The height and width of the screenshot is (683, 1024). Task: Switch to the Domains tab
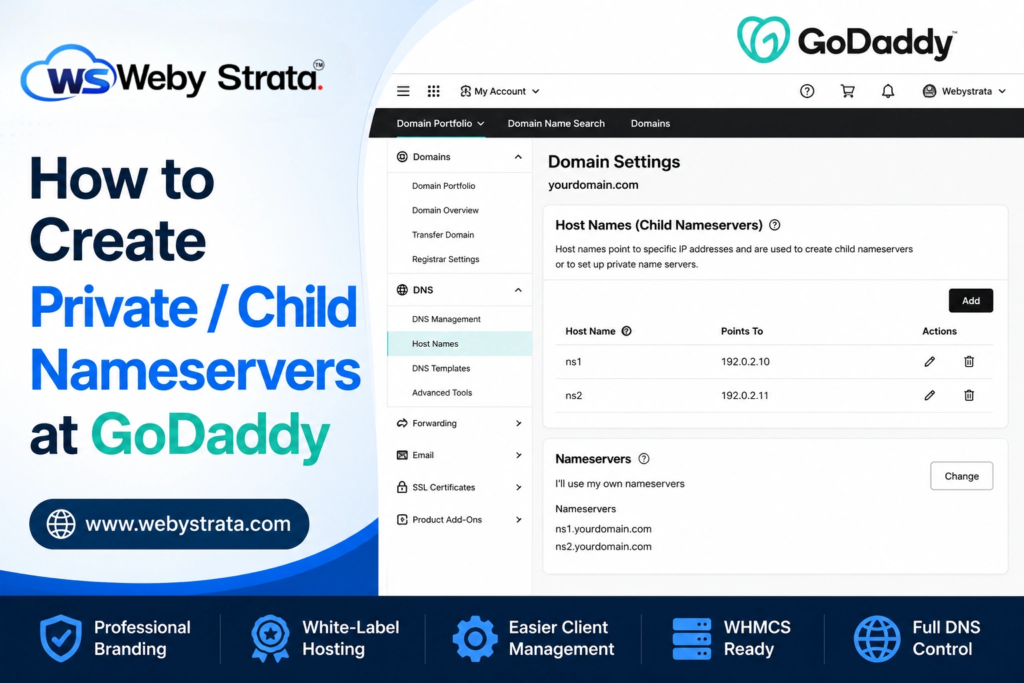(x=650, y=123)
